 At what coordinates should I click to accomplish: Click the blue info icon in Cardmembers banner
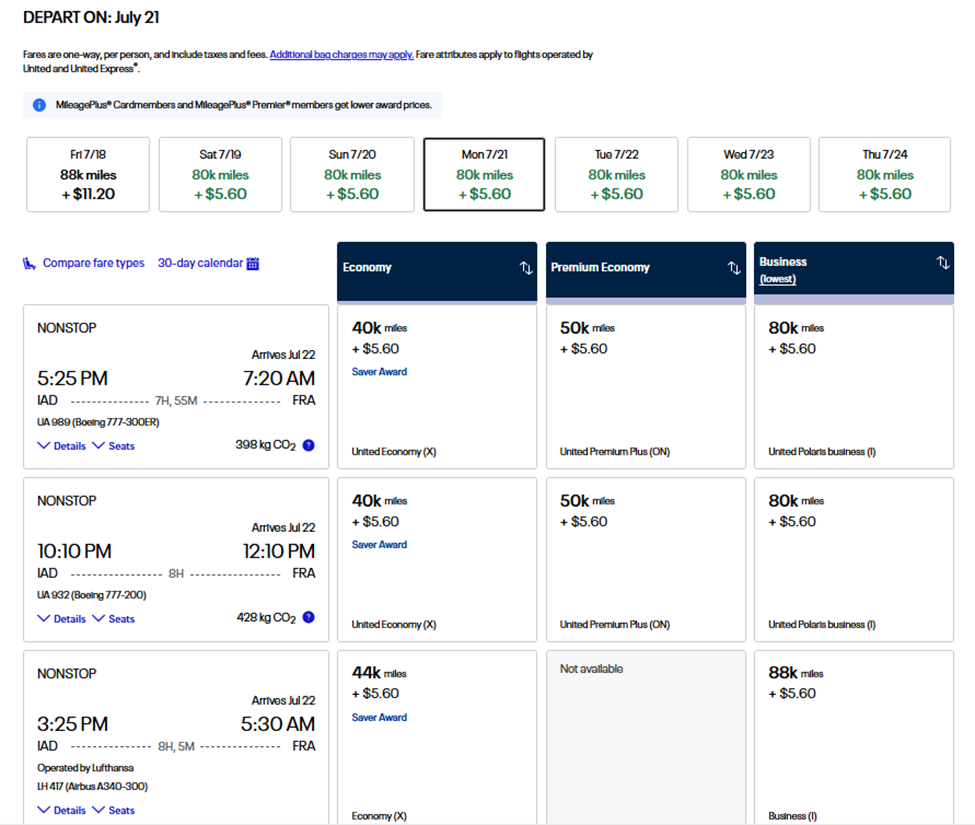click(x=39, y=105)
